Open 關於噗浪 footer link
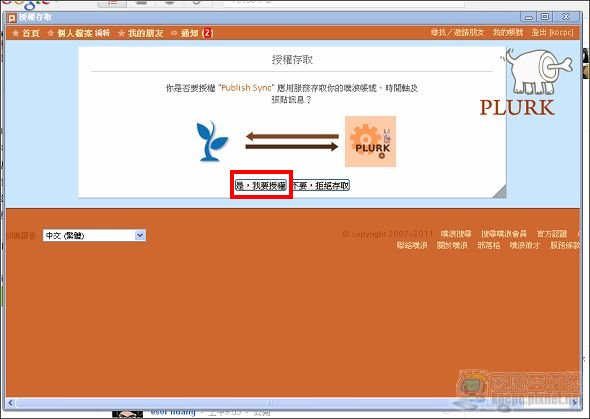The height and width of the screenshot is (419, 590). (x=452, y=246)
